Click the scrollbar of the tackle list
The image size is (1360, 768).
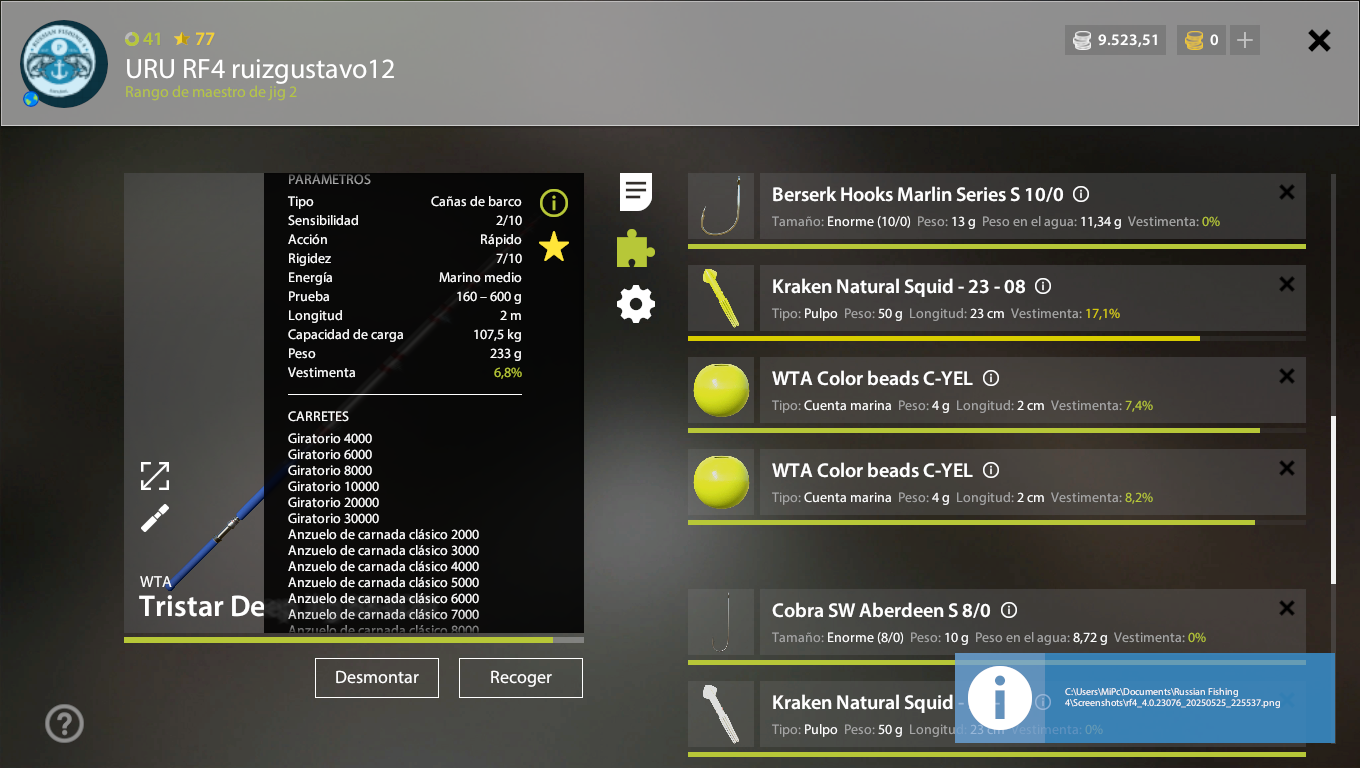[1333, 500]
